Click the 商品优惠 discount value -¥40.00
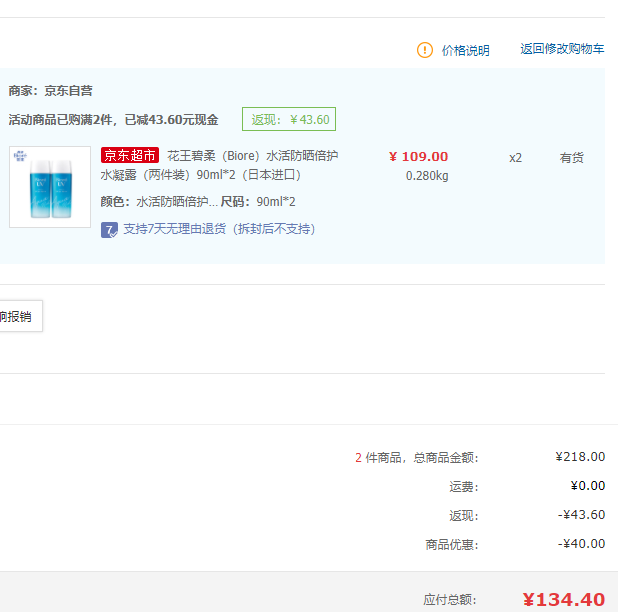This screenshot has height=612, width=618. [x=581, y=544]
